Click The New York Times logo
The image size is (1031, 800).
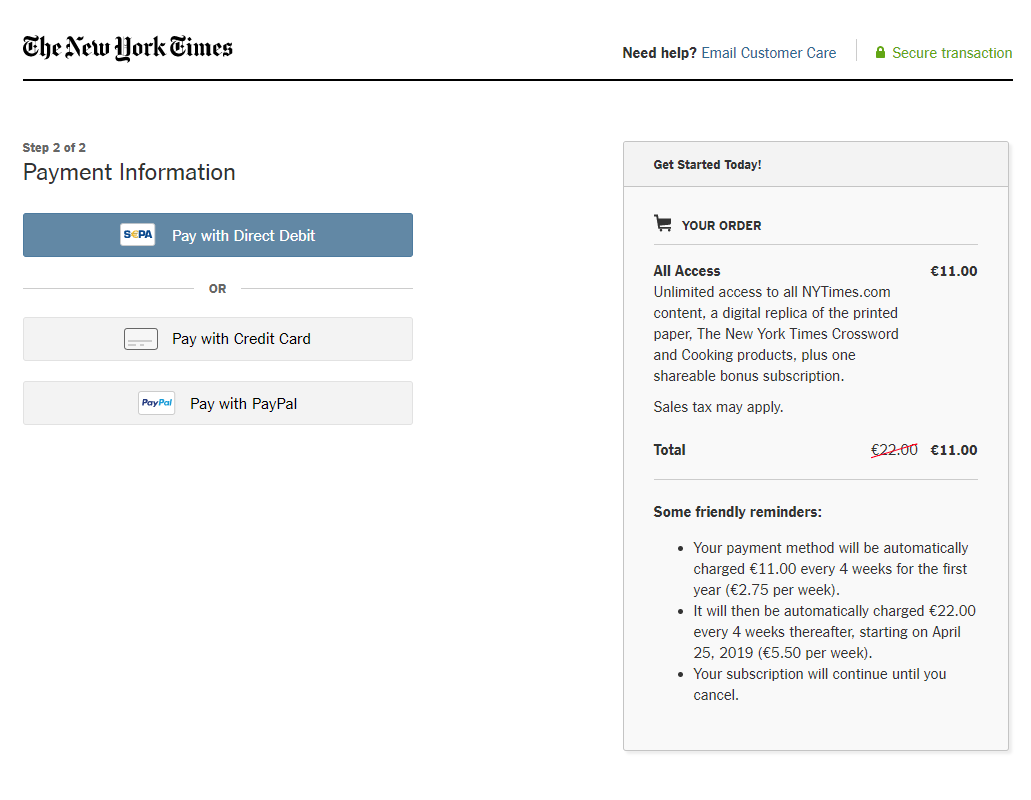[x=128, y=48]
